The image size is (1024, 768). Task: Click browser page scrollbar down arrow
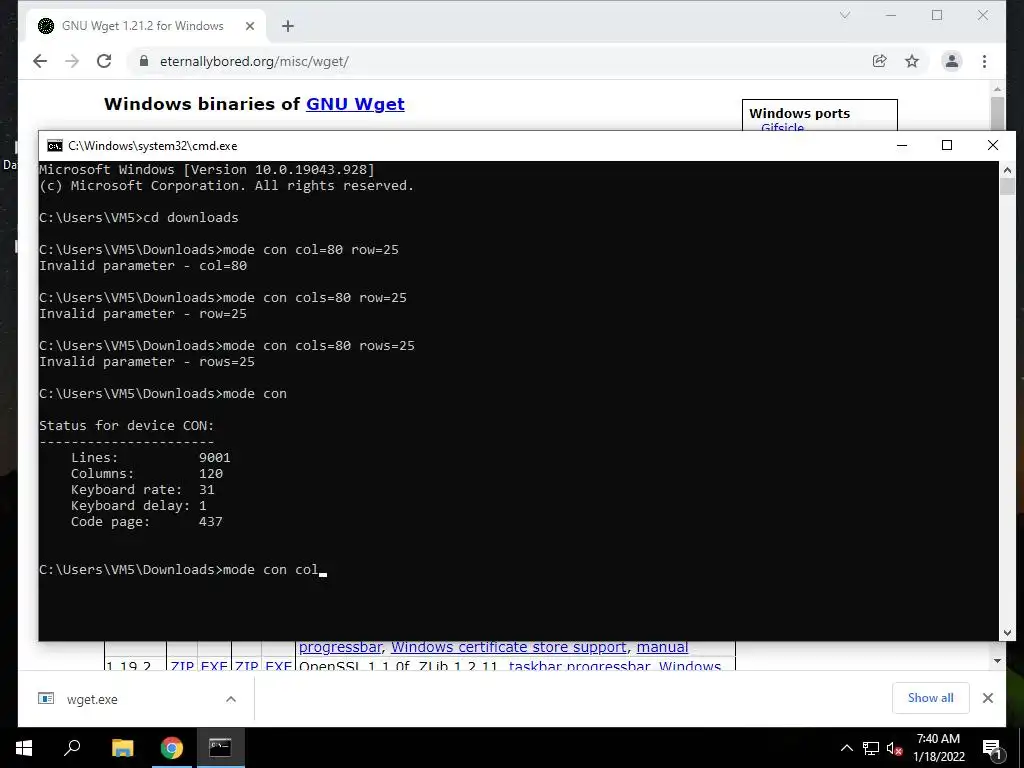[997, 661]
